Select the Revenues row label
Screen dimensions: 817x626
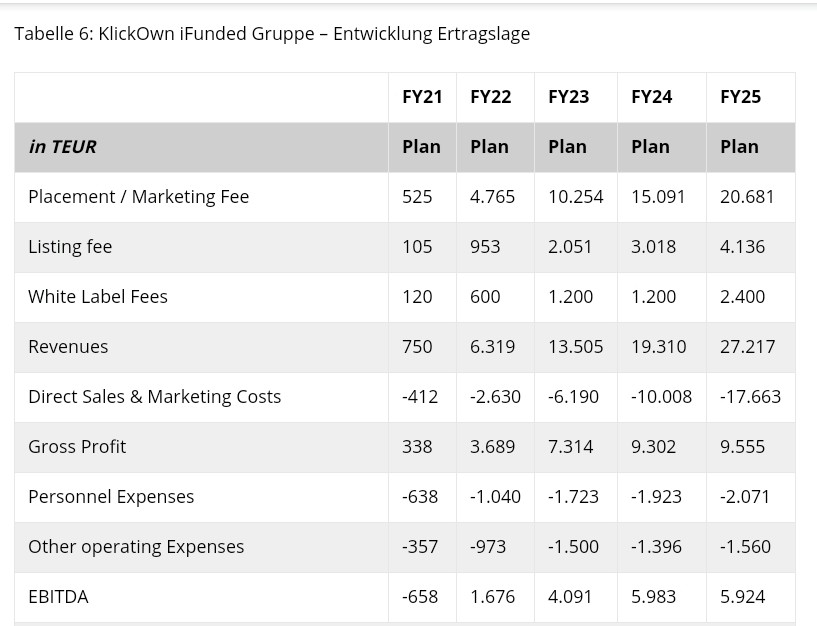pyautogui.click(x=68, y=347)
